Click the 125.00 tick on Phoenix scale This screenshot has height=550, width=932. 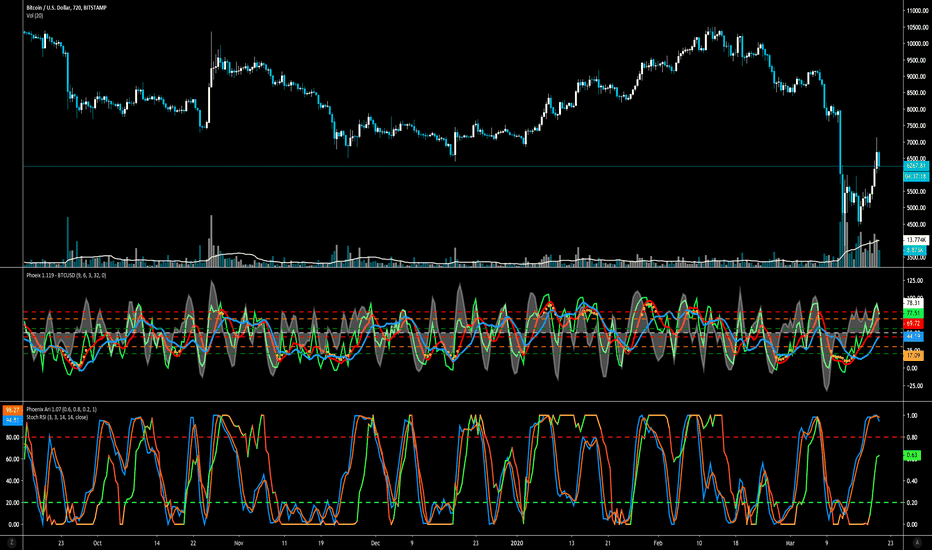pyautogui.click(x=915, y=280)
